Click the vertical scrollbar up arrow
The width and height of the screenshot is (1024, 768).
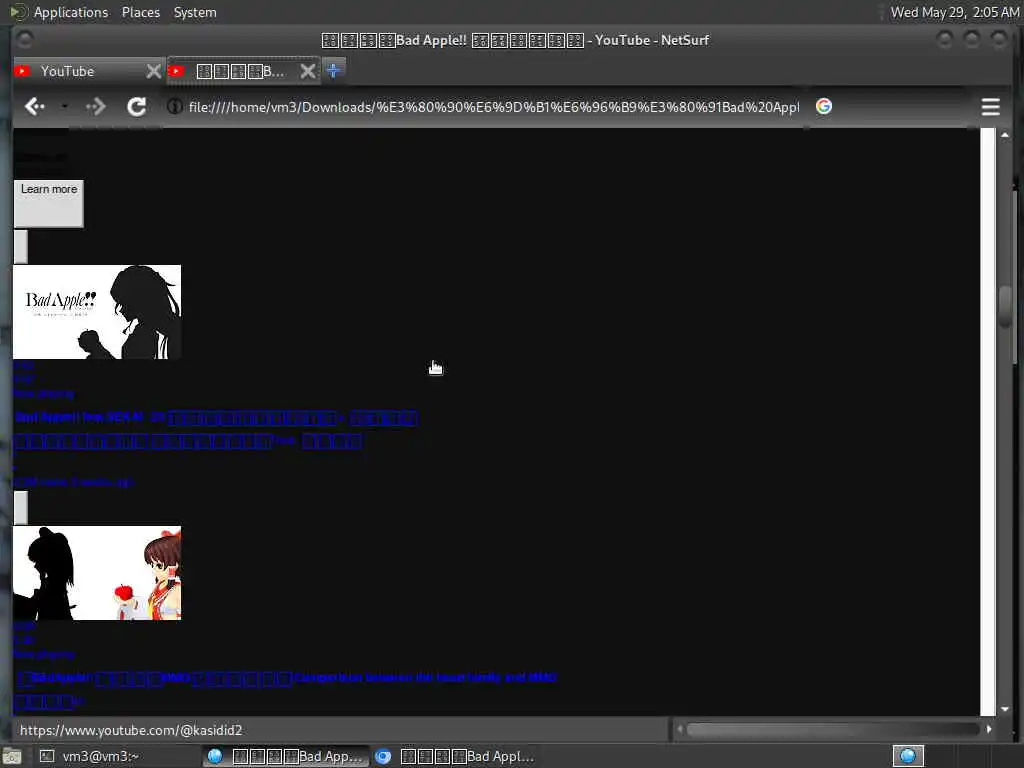[x=1004, y=135]
